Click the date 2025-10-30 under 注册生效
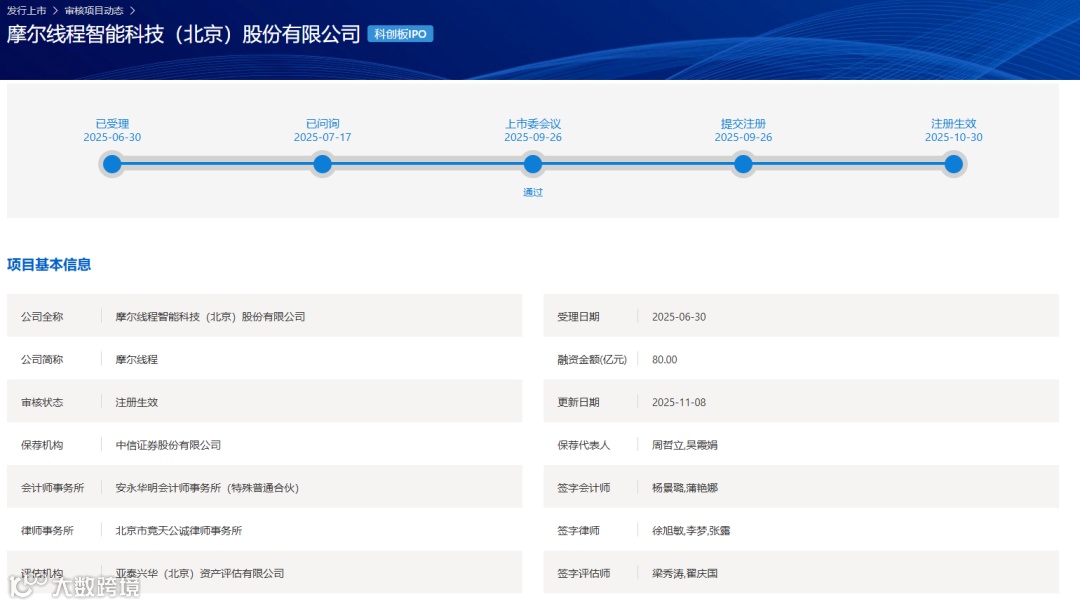1080x606 pixels. [953, 137]
